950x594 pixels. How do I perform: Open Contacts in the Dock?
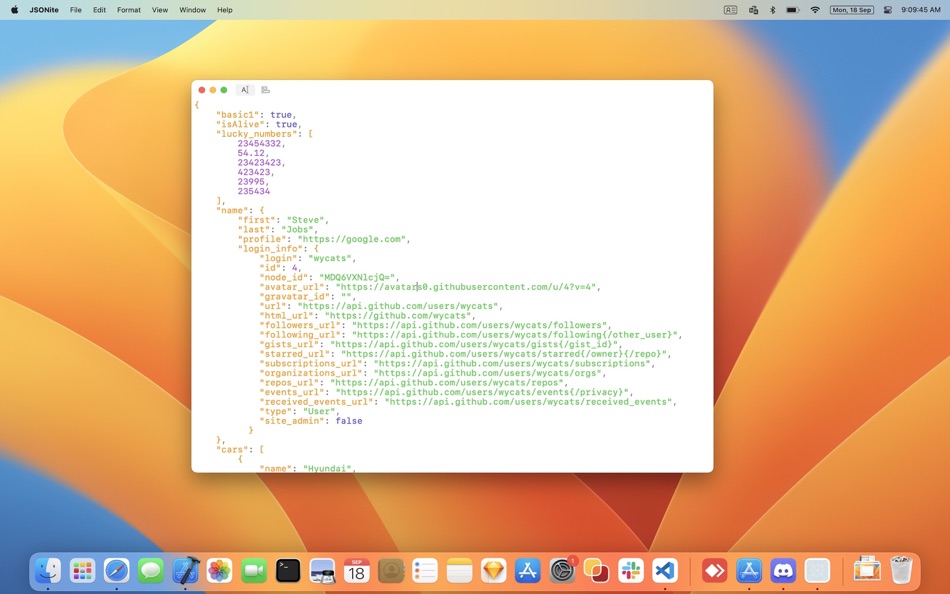(x=391, y=570)
